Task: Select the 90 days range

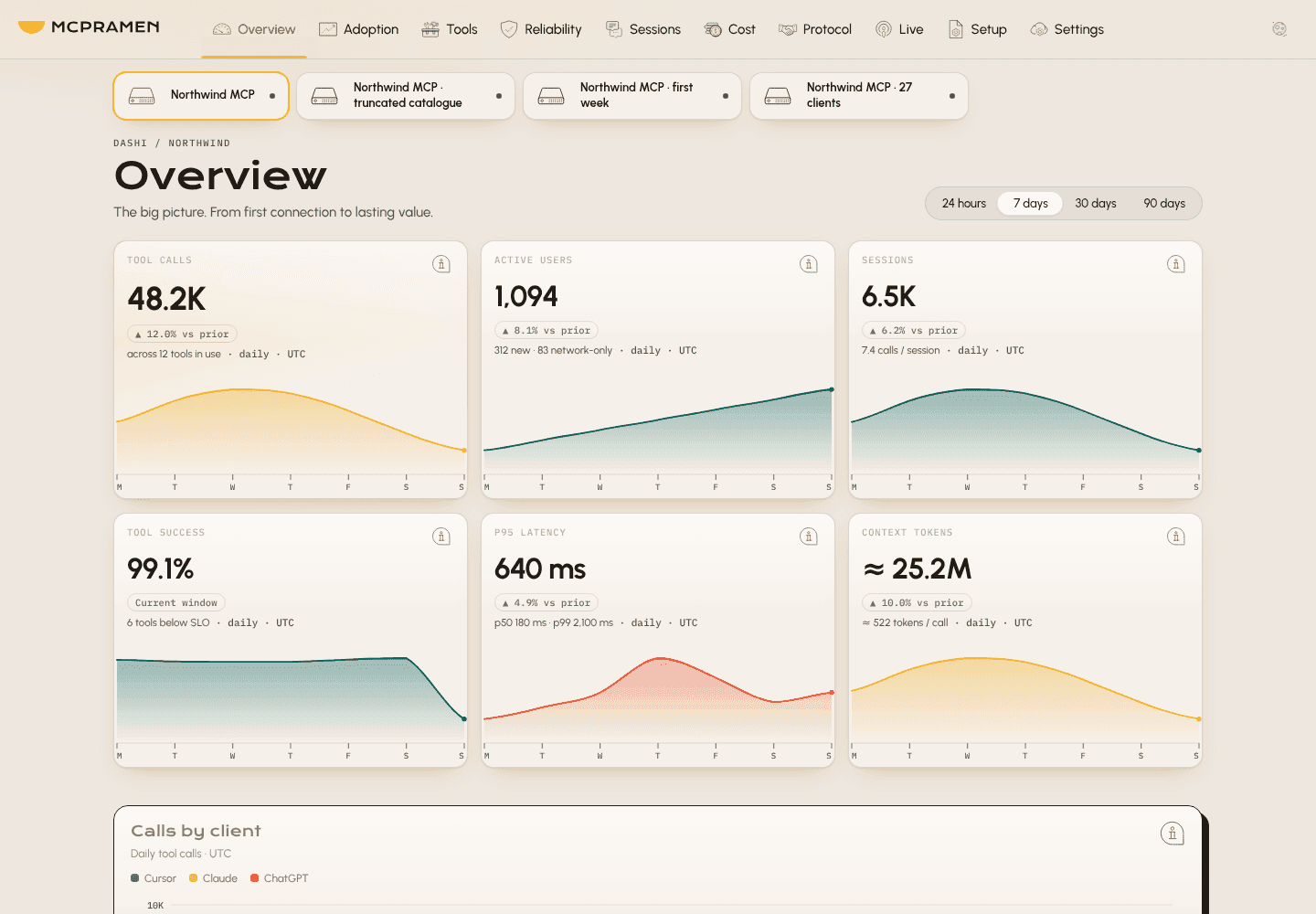Action: (1164, 203)
